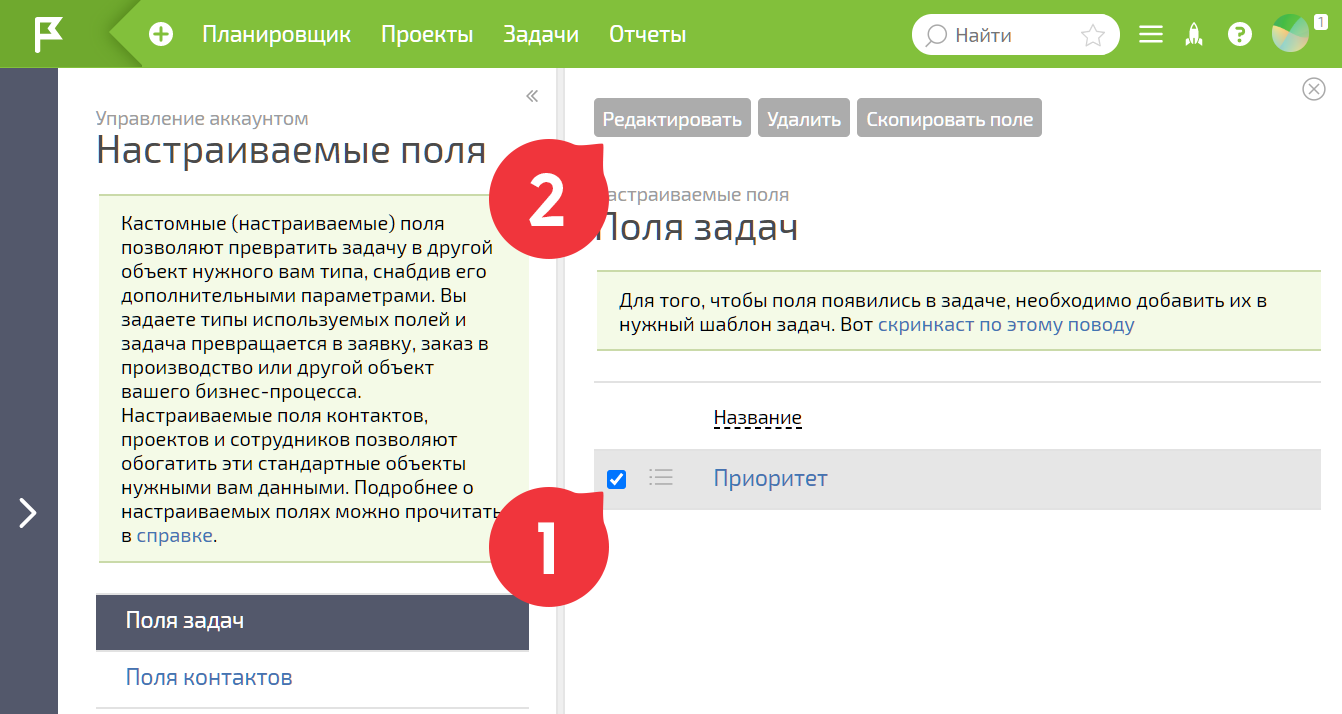Focus the Найти search field

[x=1014, y=36]
